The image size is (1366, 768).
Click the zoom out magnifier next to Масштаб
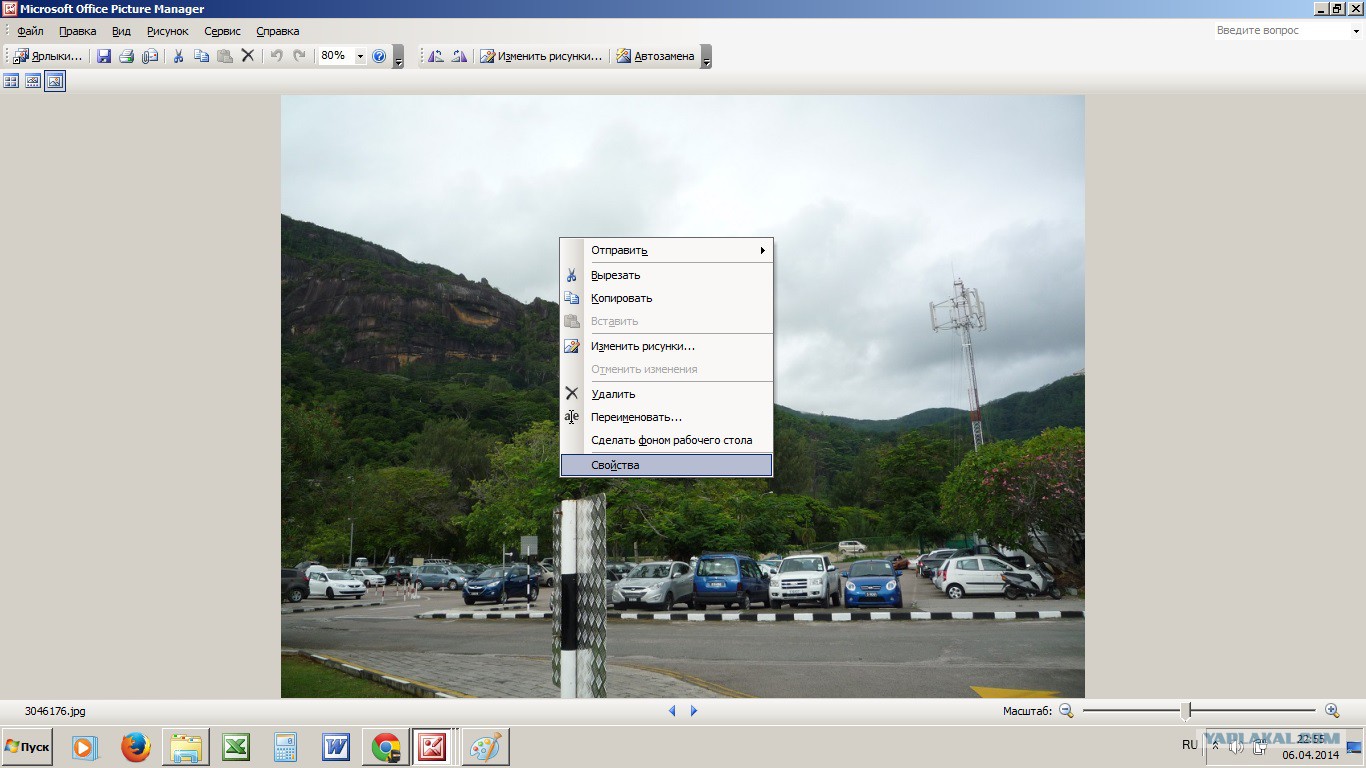coord(1066,710)
